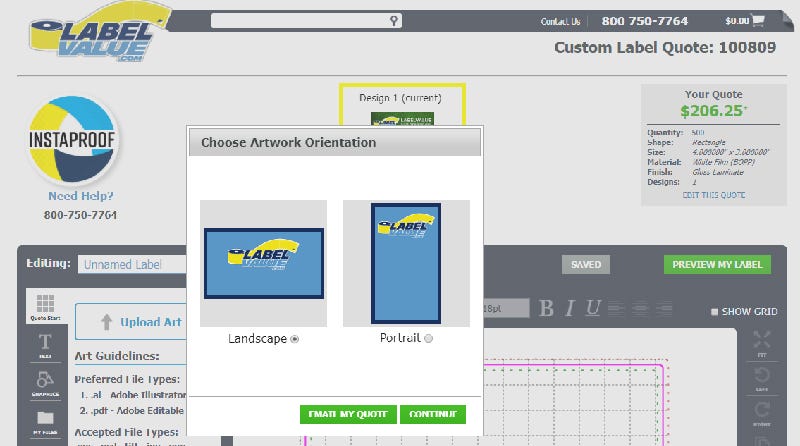The height and width of the screenshot is (446, 800).
Task: Click the Choose Artwork Orientation title
Action: point(288,142)
